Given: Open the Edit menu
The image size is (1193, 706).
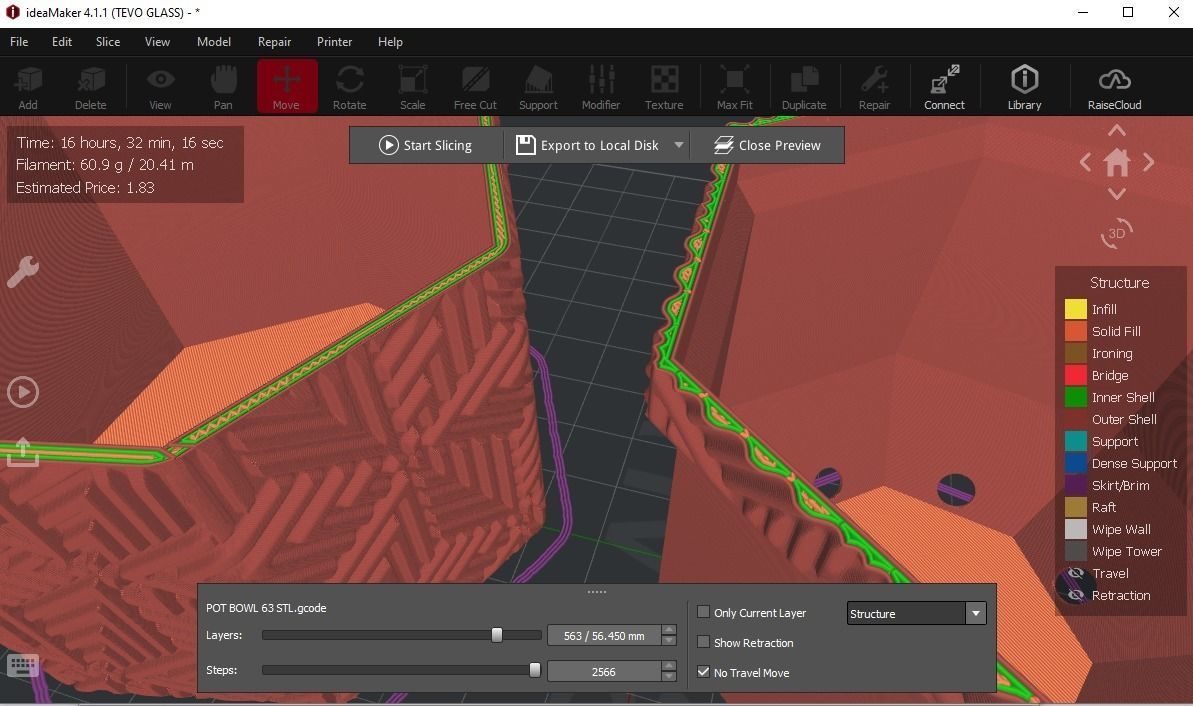Looking at the screenshot, I should [62, 42].
